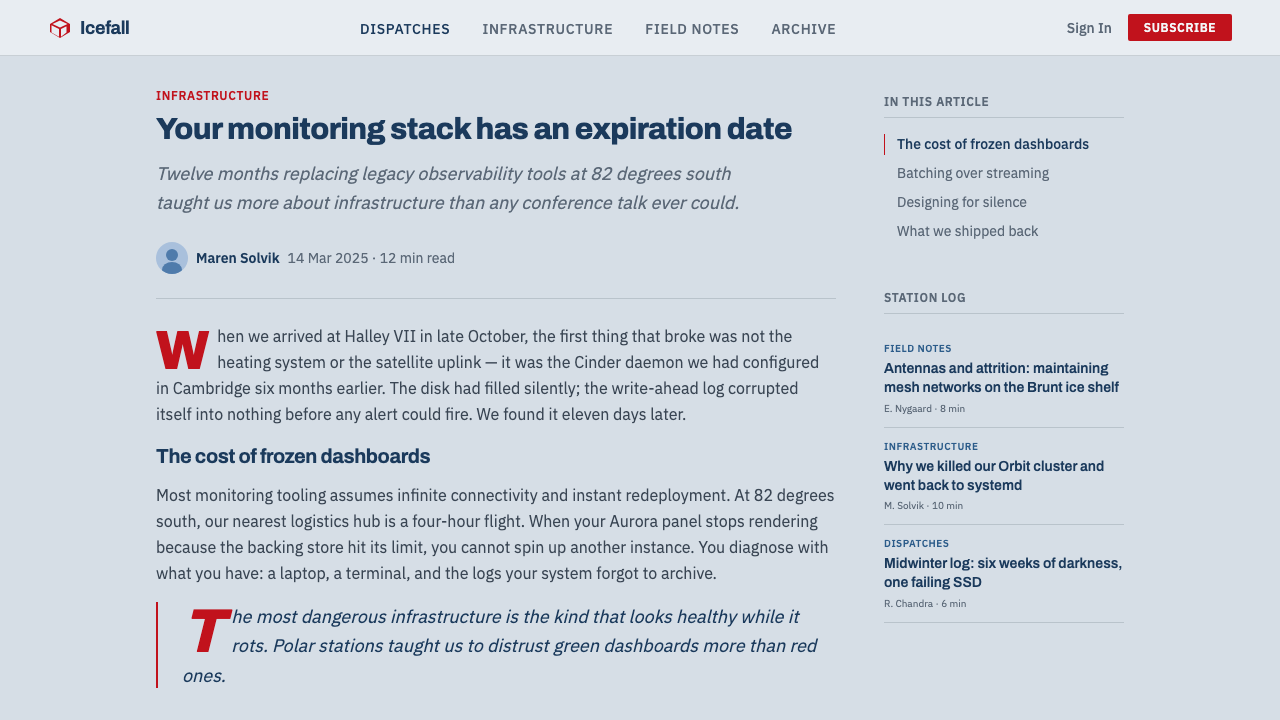Open the Infrastructure nav item
The width and height of the screenshot is (1280, 720).
point(547,29)
